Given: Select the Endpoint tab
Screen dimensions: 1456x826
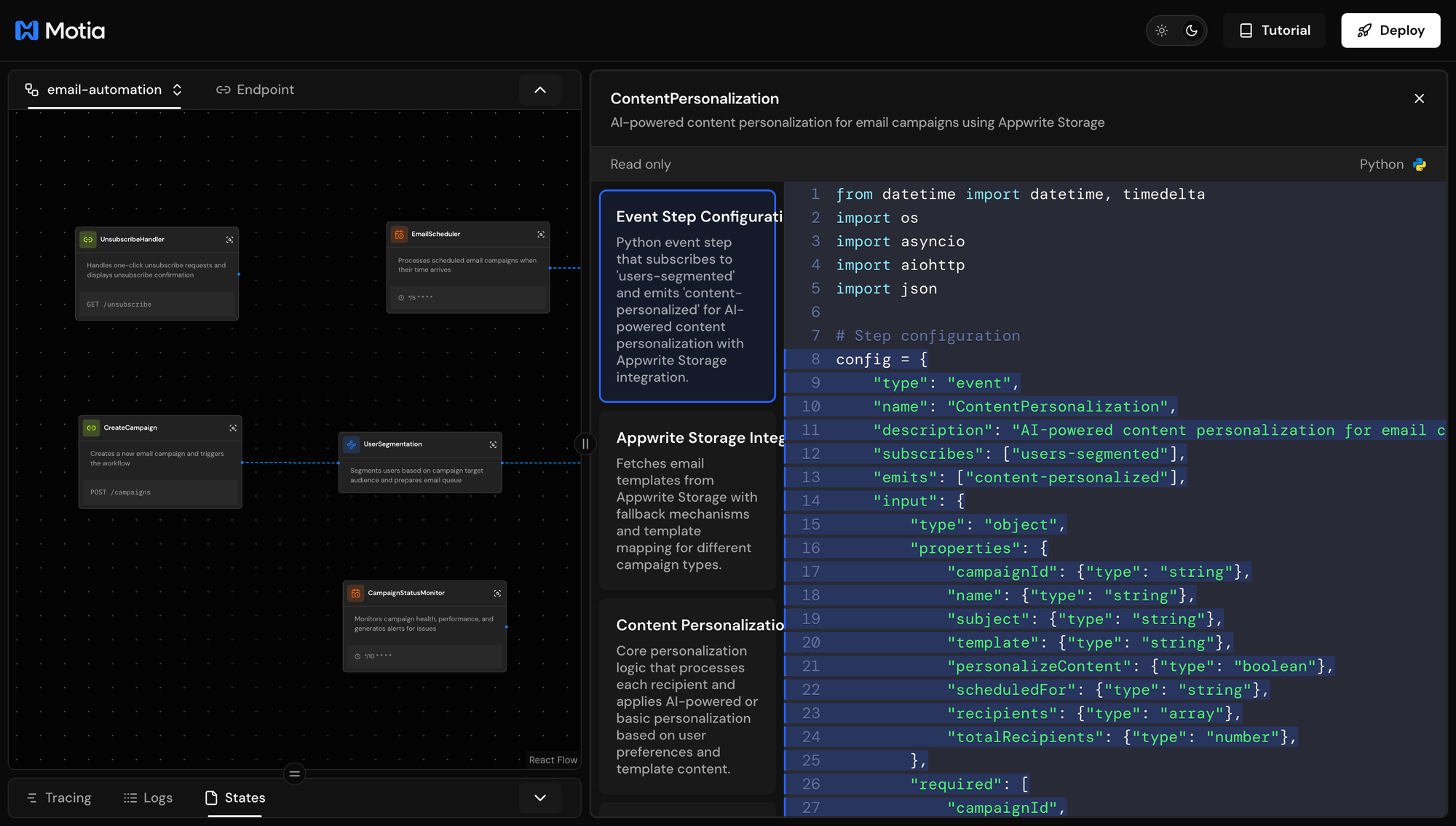Looking at the screenshot, I should (256, 90).
